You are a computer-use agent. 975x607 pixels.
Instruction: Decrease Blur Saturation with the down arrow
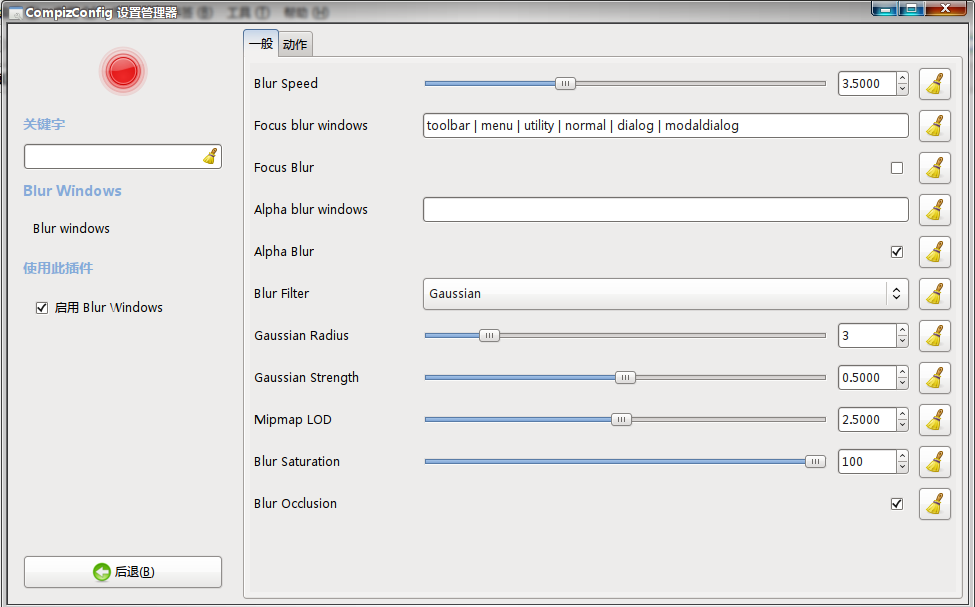click(x=902, y=467)
